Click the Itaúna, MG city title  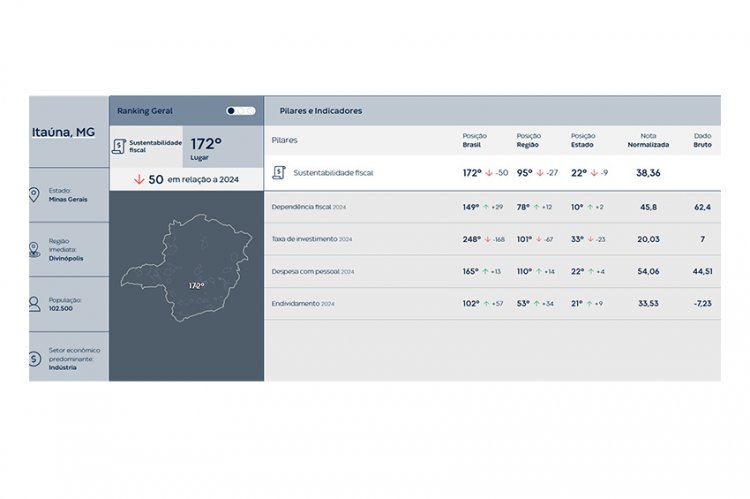[x=63, y=132]
